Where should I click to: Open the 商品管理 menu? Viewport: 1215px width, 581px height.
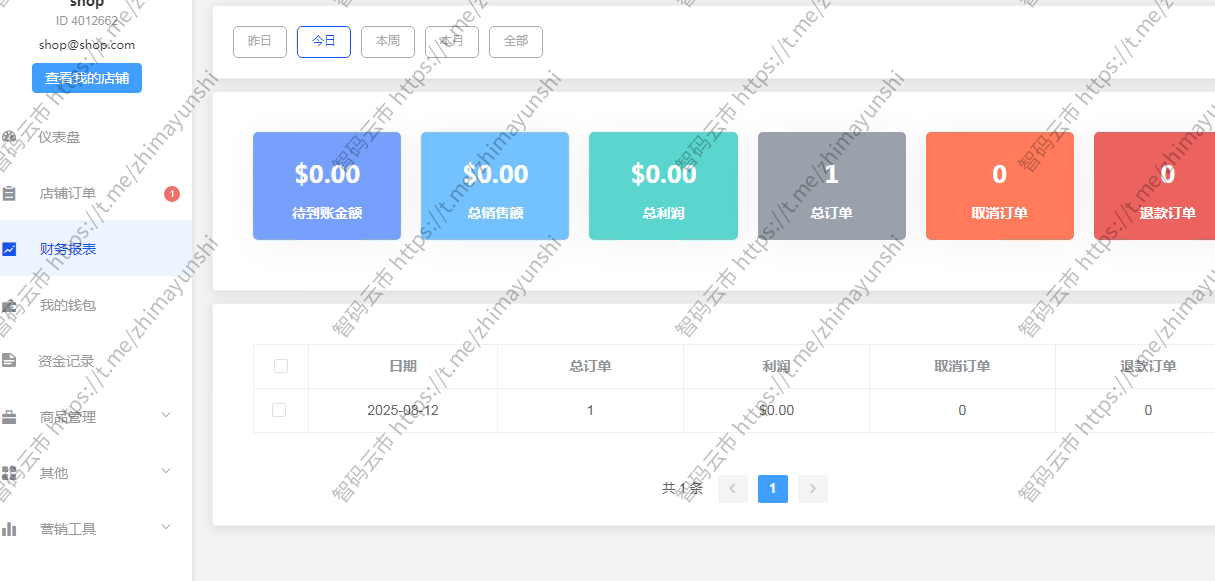click(x=96, y=417)
